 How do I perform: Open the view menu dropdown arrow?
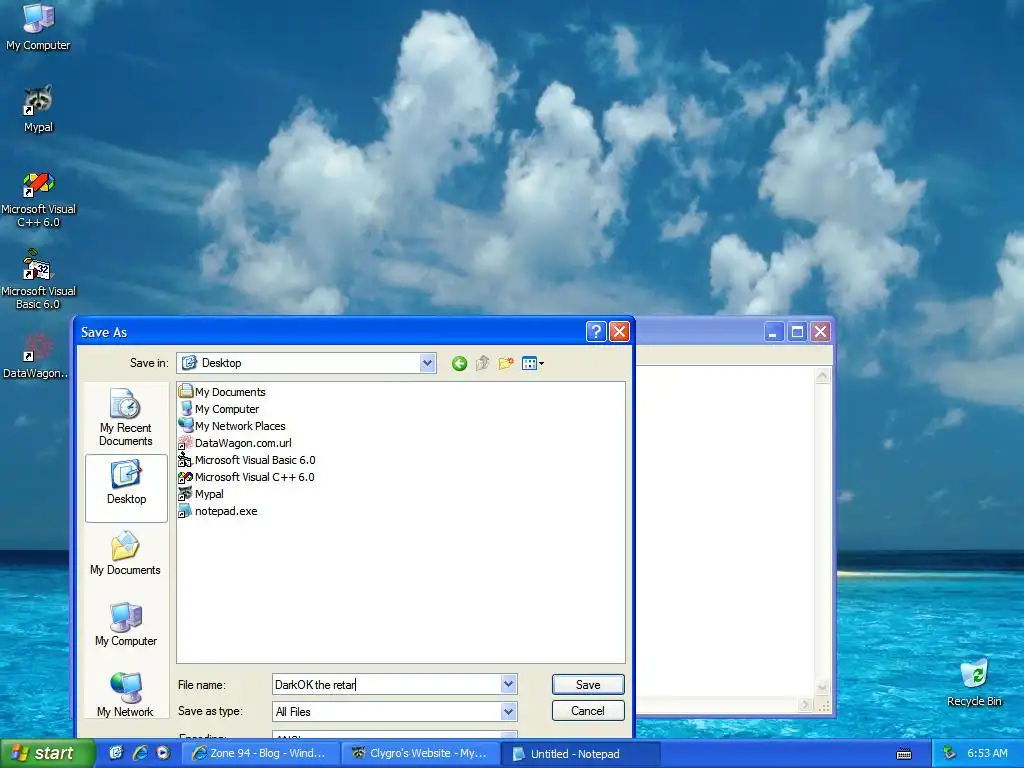(541, 363)
